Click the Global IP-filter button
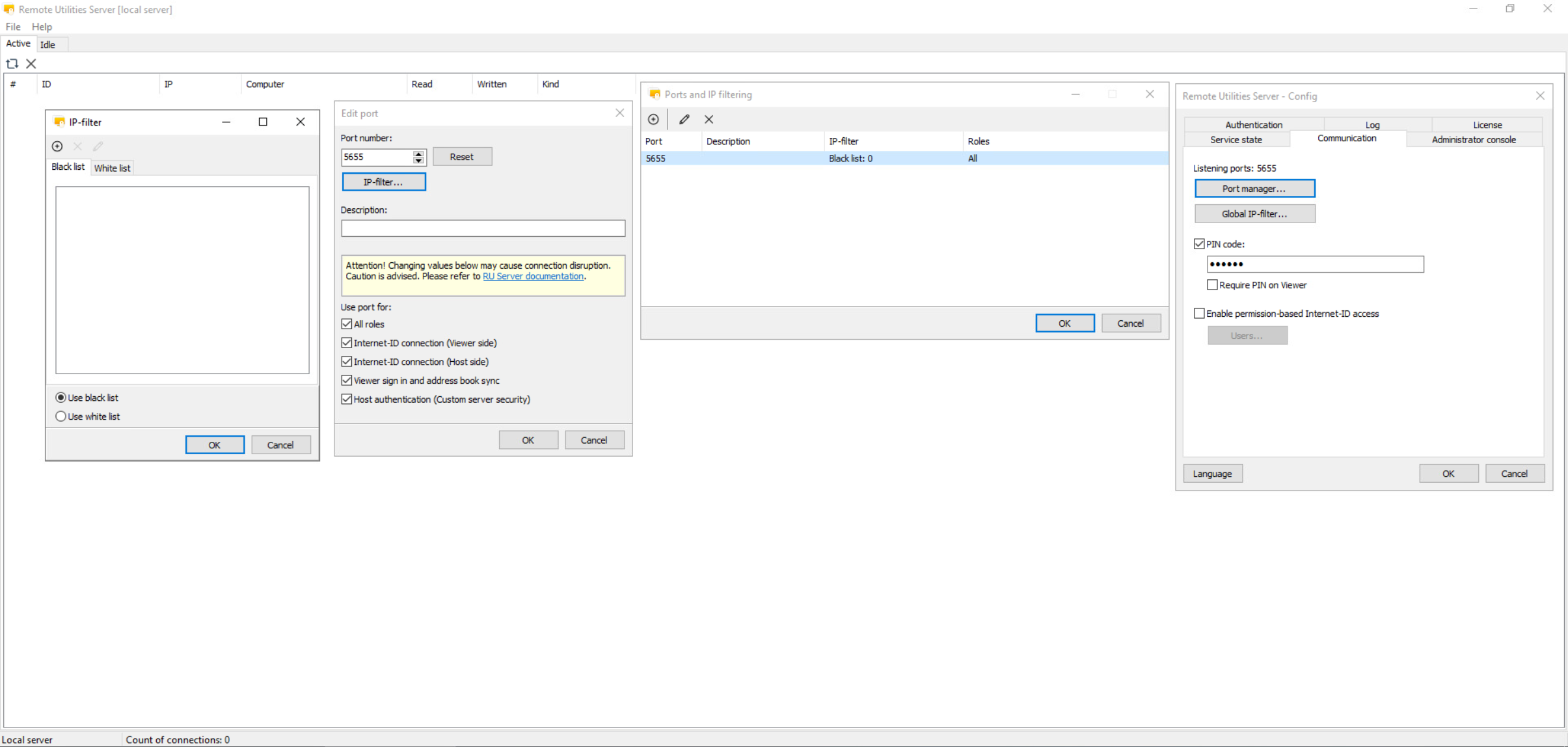The image size is (1568, 747). click(1254, 213)
